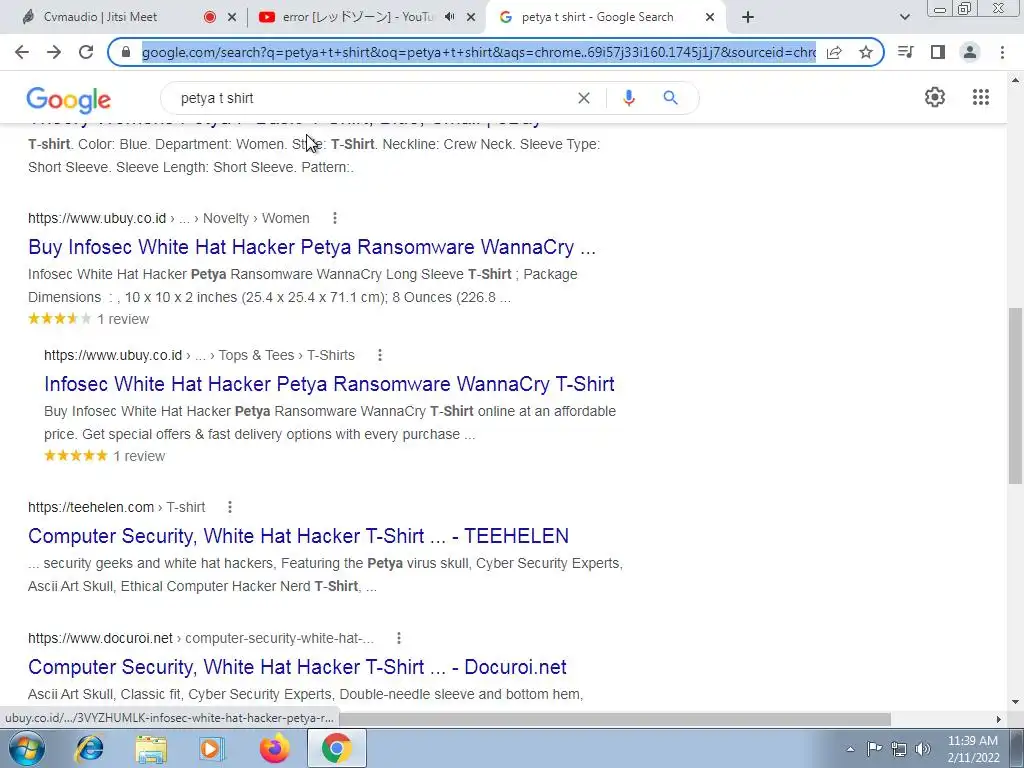Screen dimensions: 1024x768
Task: Go back to previous page
Action: (x=22, y=52)
